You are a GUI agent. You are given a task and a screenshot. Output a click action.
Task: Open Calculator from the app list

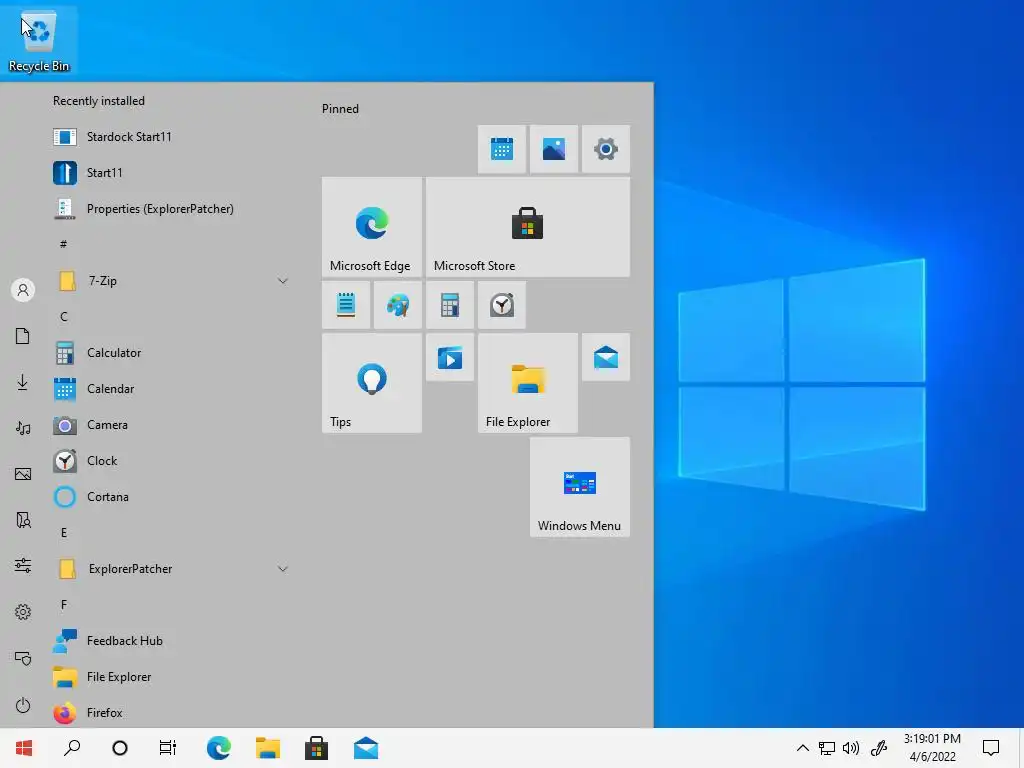(x=170, y=353)
